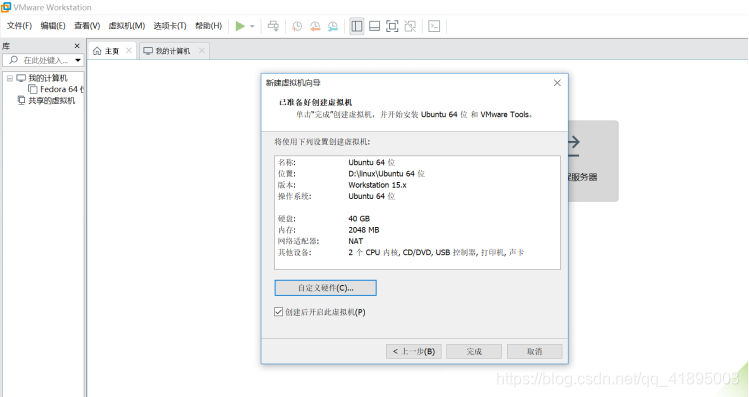This screenshot has height=397, width=749.
Task: Open the 查看(V) menu
Action: [x=87, y=26]
